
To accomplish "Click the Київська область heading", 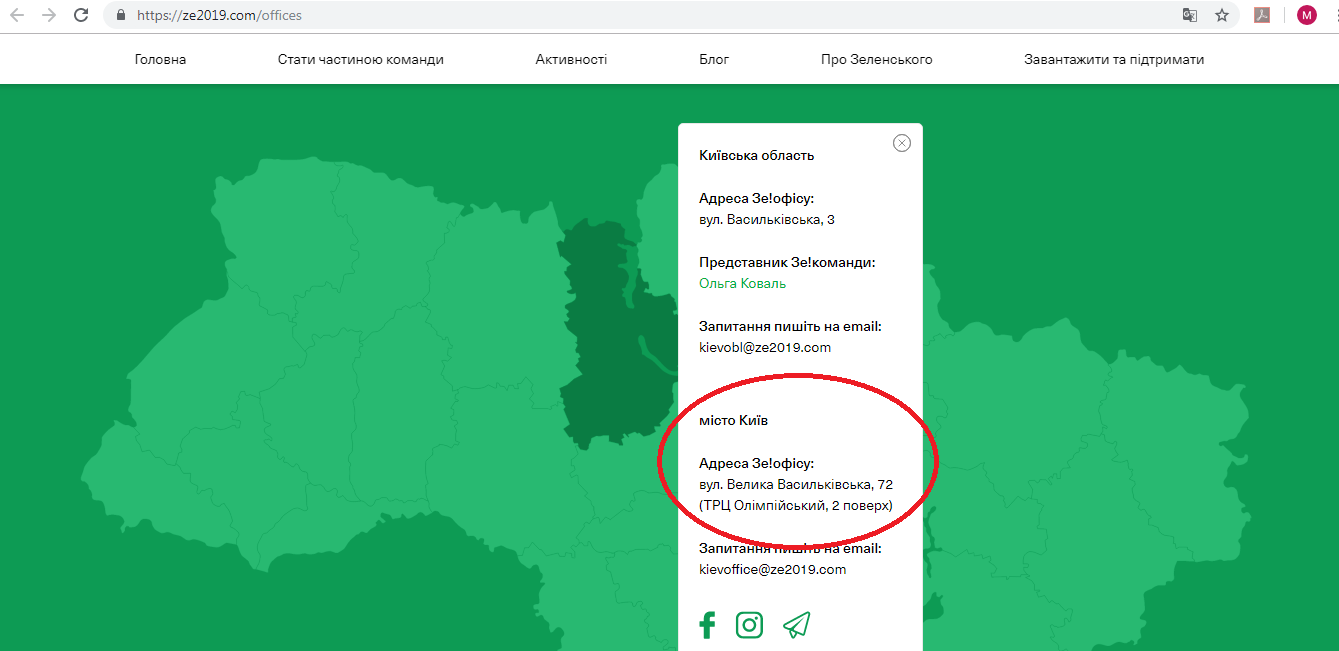I will point(757,155).
